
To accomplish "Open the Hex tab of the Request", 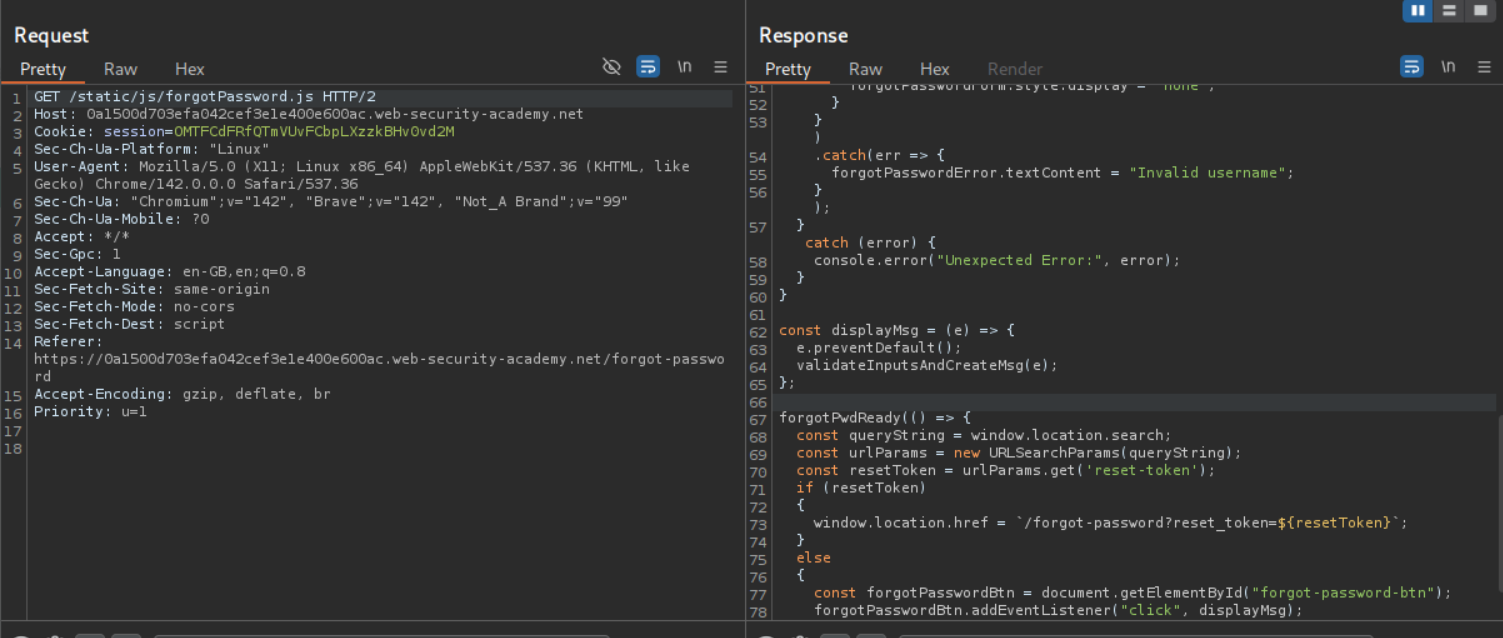I will (x=189, y=69).
